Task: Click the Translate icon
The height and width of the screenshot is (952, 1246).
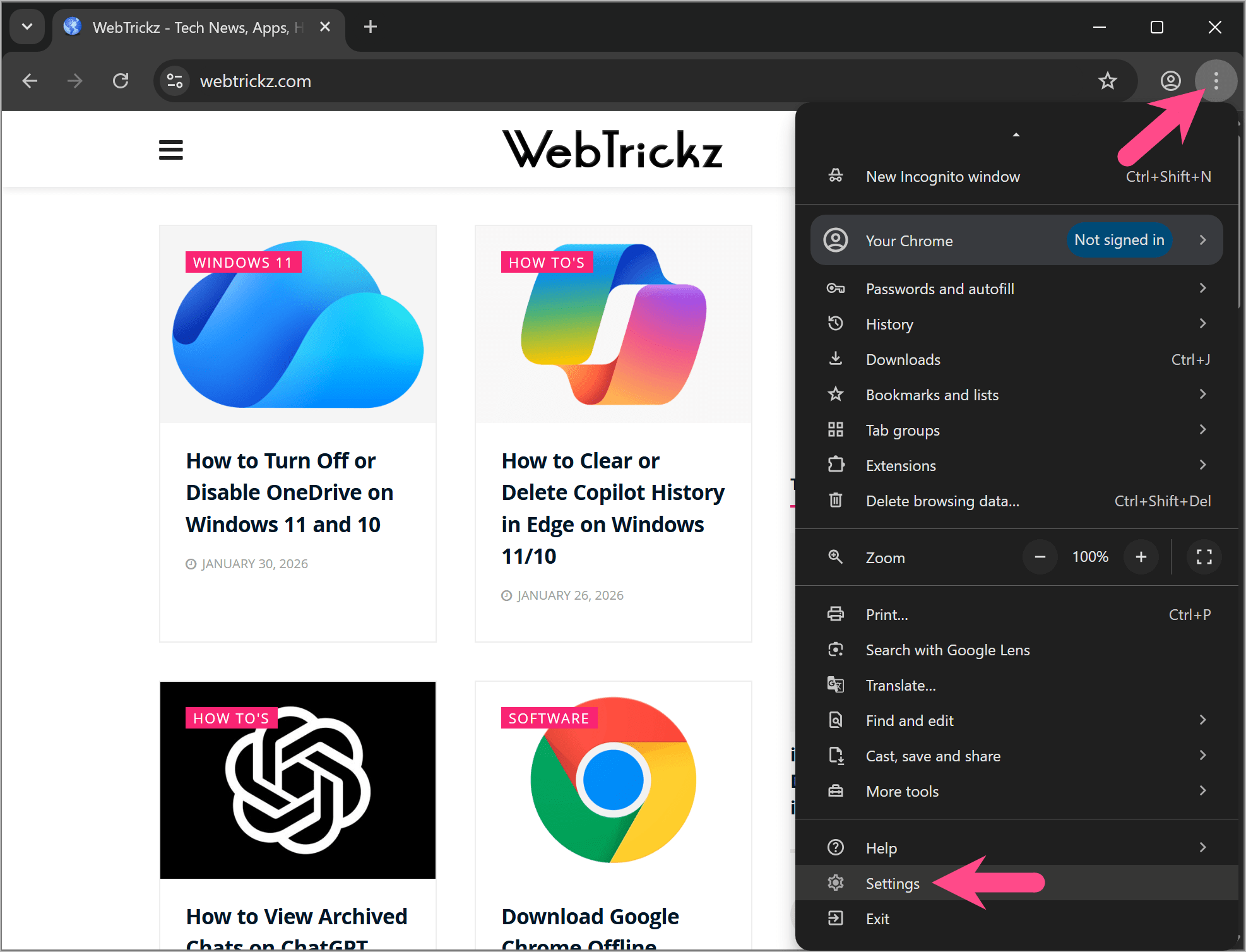Action: click(x=836, y=684)
